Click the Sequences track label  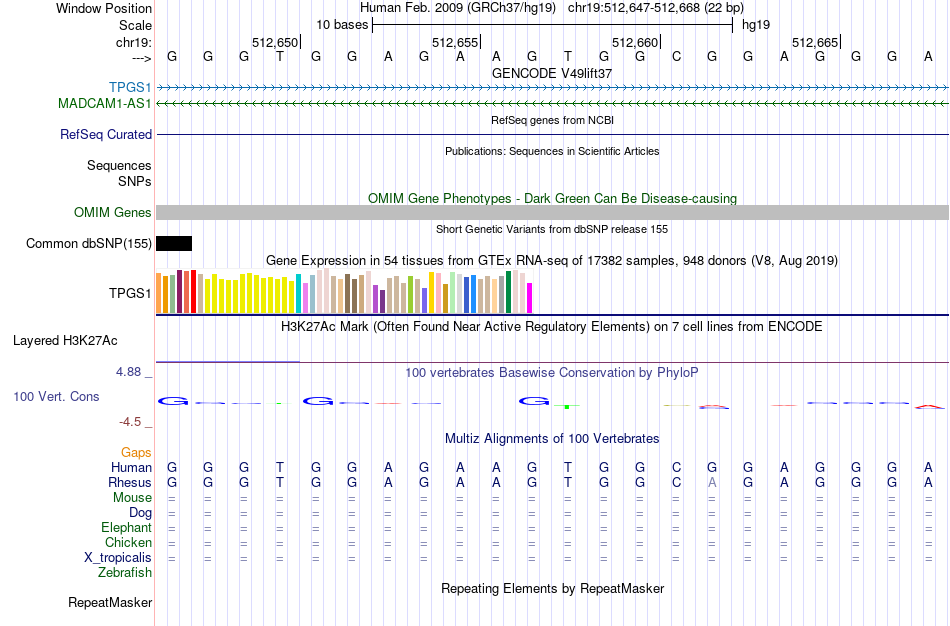[119, 165]
